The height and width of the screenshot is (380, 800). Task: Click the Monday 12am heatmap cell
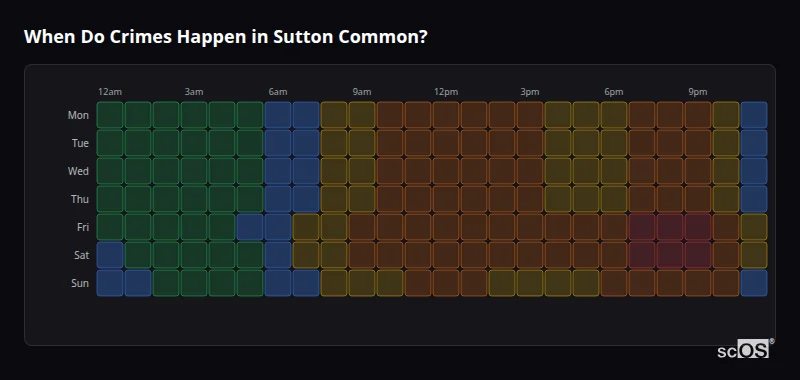(x=110, y=115)
